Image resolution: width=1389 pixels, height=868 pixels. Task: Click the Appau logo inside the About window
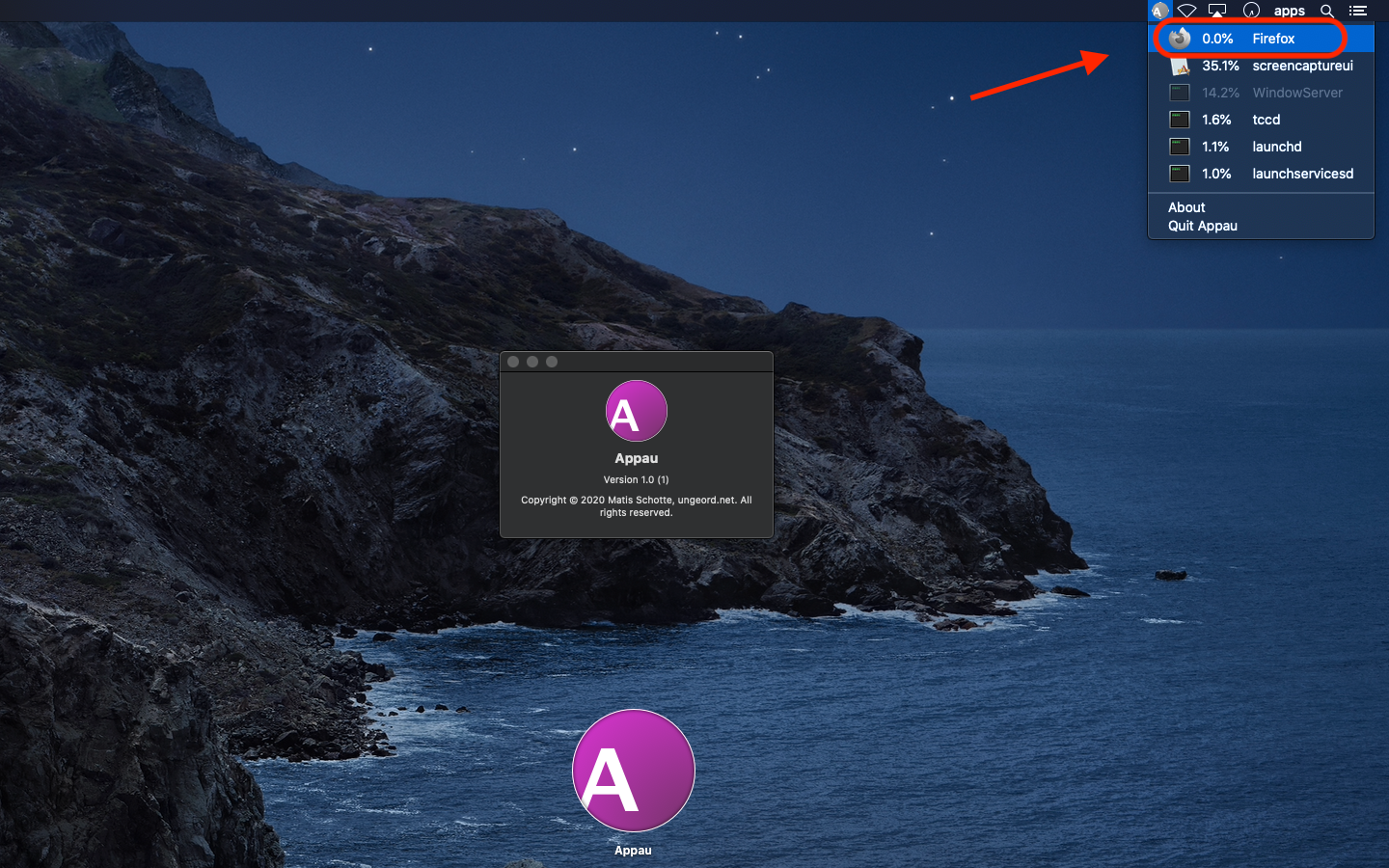(x=636, y=411)
